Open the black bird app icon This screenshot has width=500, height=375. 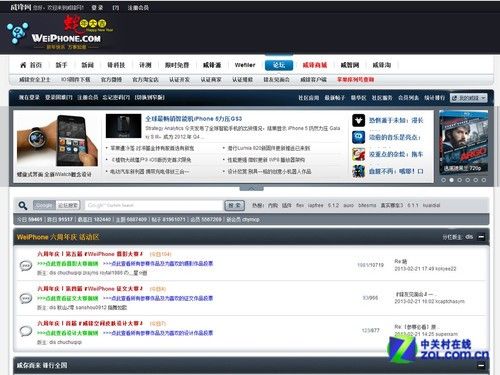pyautogui.click(x=359, y=120)
